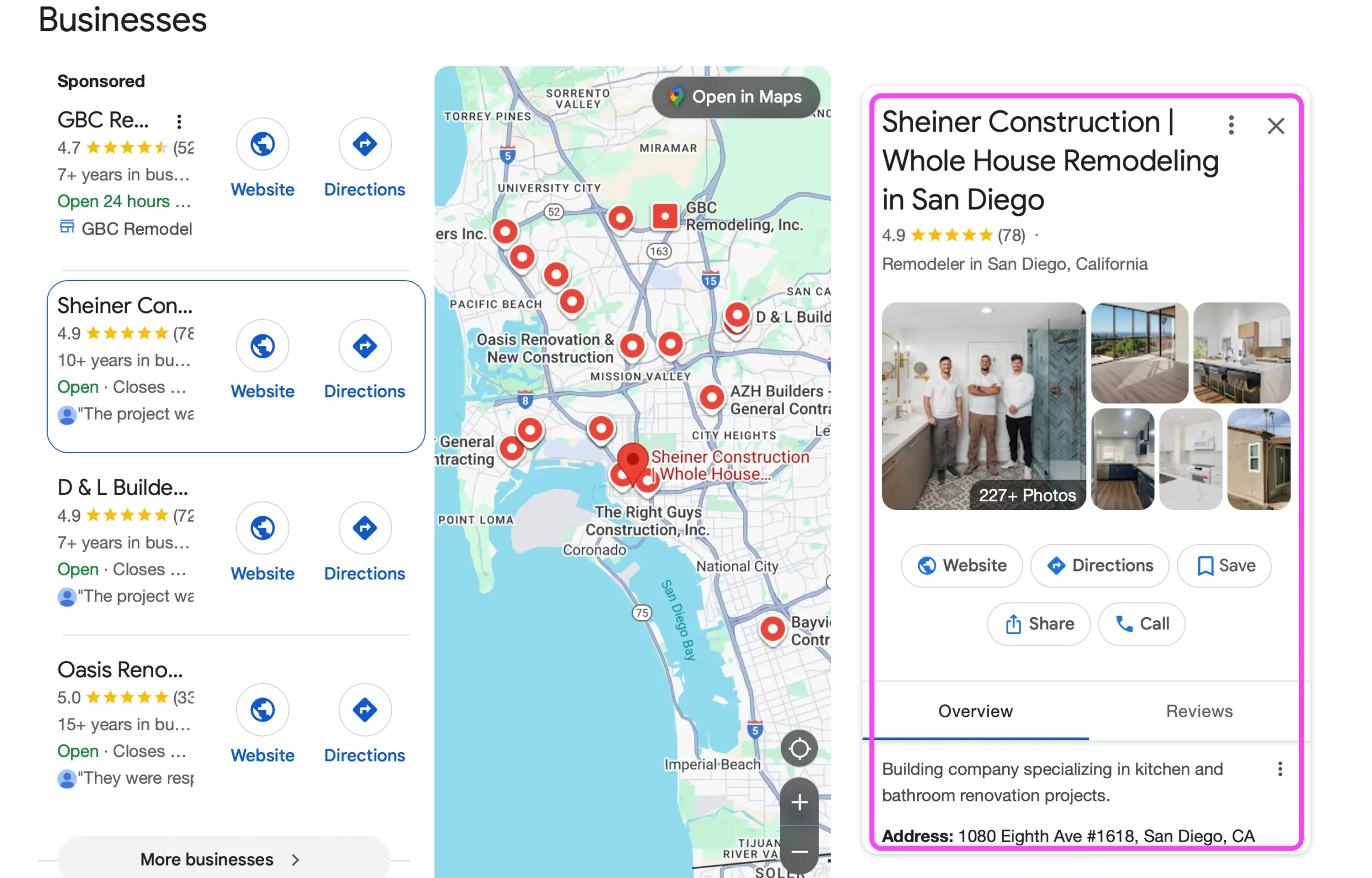
Task: Call Sheiner Construction
Action: [1141, 624]
